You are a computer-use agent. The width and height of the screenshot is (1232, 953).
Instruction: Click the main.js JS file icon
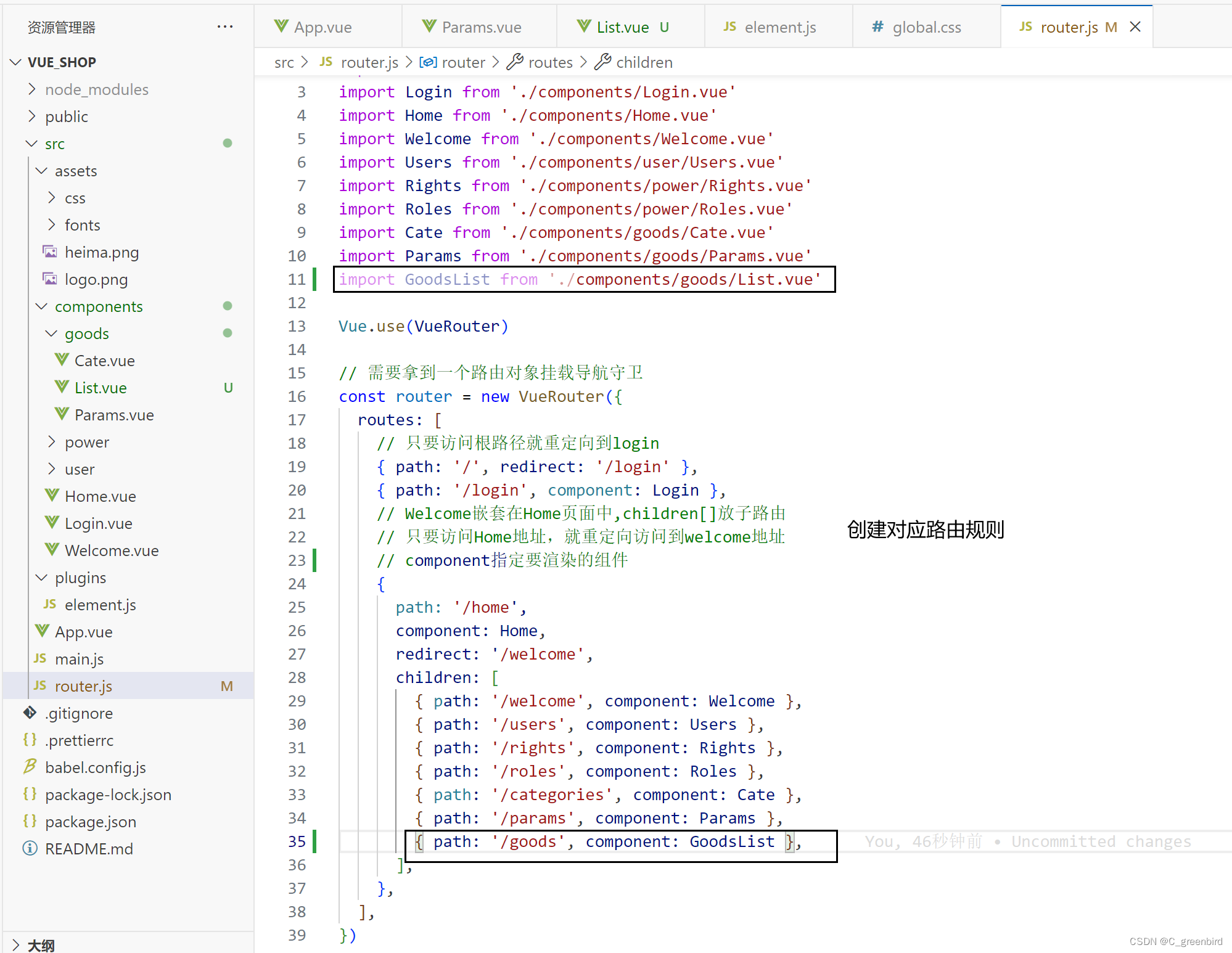click(40, 658)
